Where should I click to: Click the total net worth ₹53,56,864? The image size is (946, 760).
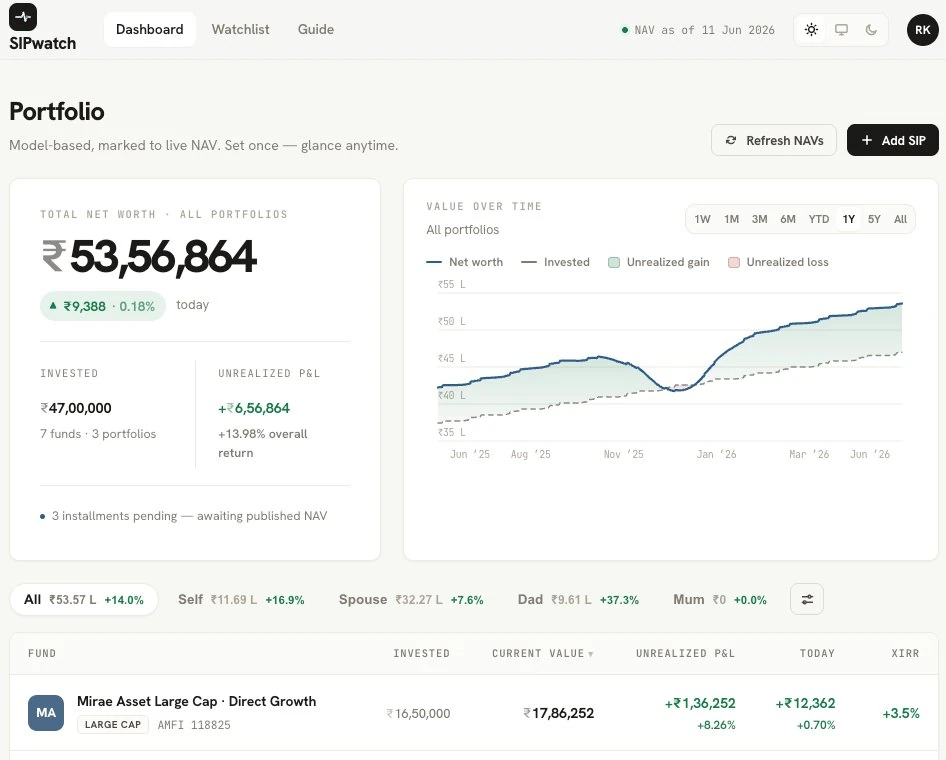coord(149,256)
